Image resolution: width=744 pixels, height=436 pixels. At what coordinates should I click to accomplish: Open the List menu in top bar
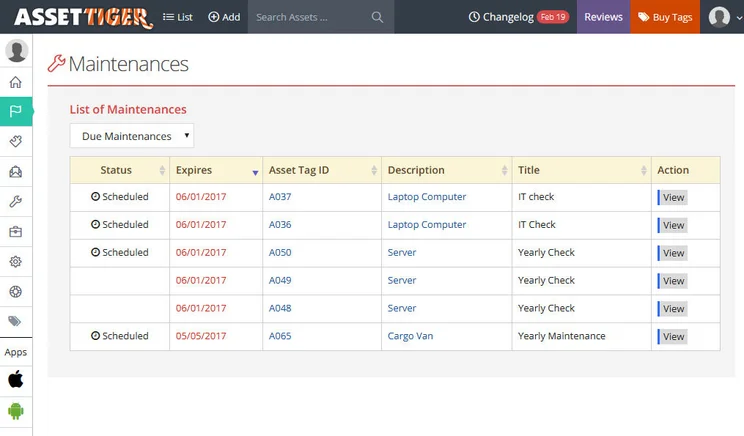click(177, 17)
